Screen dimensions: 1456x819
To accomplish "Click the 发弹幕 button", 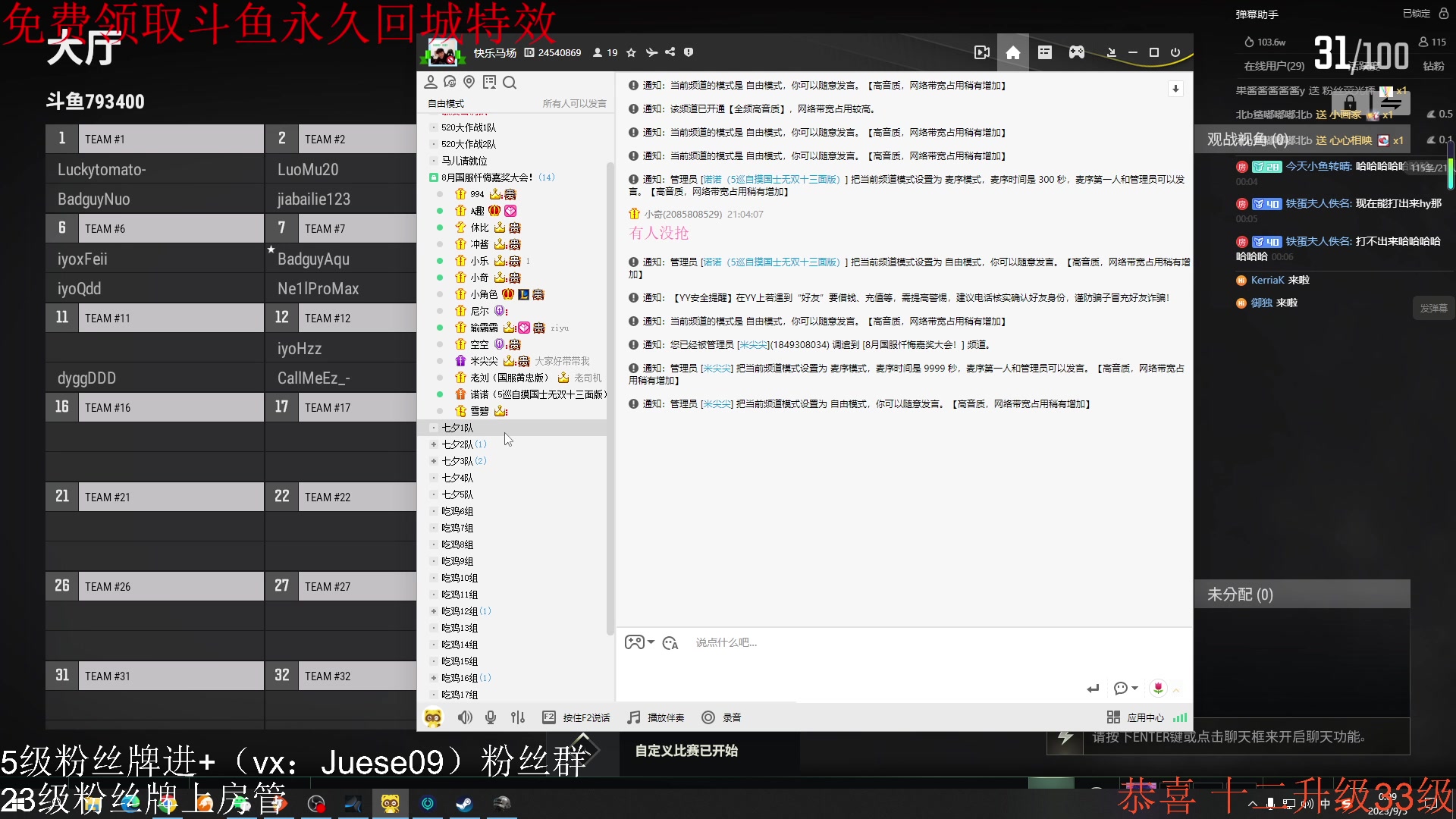I will point(1433,308).
